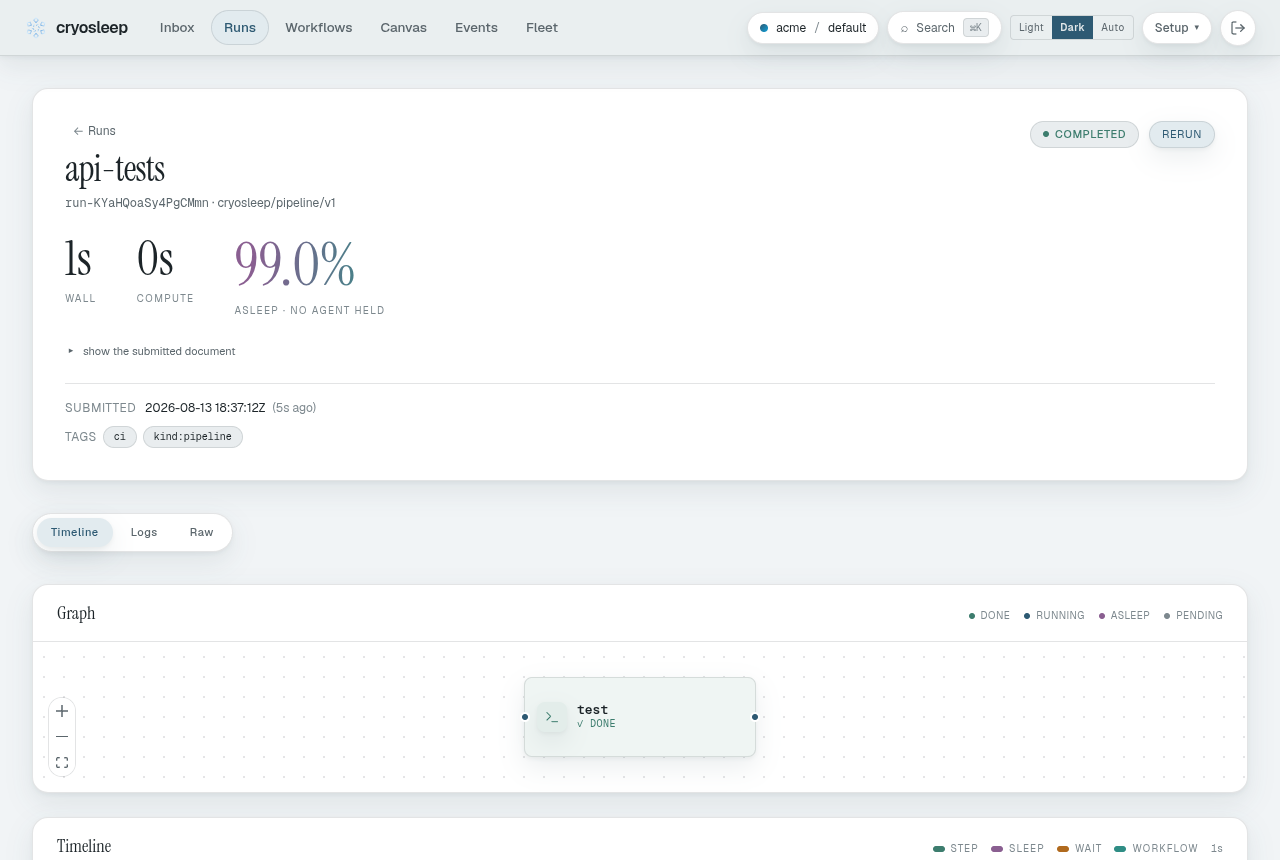1280x860 pixels.
Task: Switch theme to Auto
Action: (x=1113, y=28)
